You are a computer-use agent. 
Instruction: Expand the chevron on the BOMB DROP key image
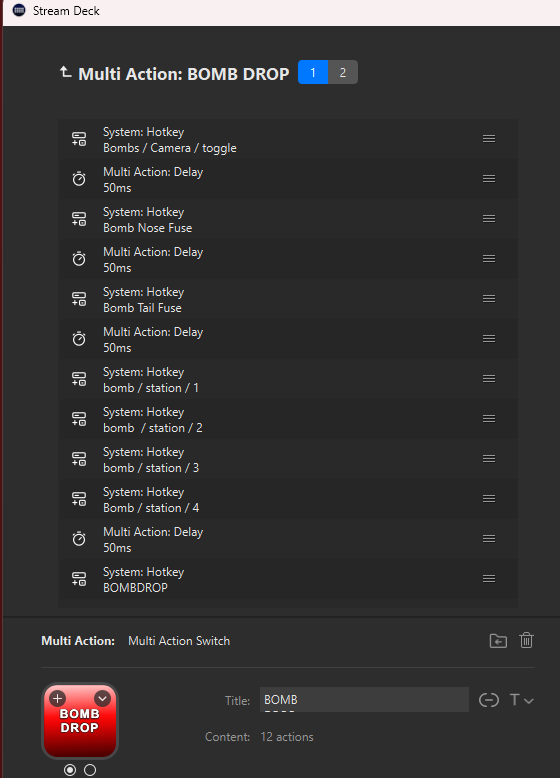point(102,699)
